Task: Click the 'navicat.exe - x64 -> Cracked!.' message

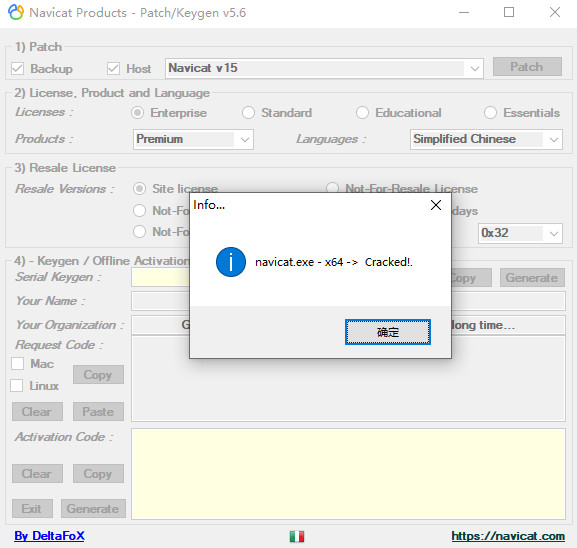Action: (334, 262)
